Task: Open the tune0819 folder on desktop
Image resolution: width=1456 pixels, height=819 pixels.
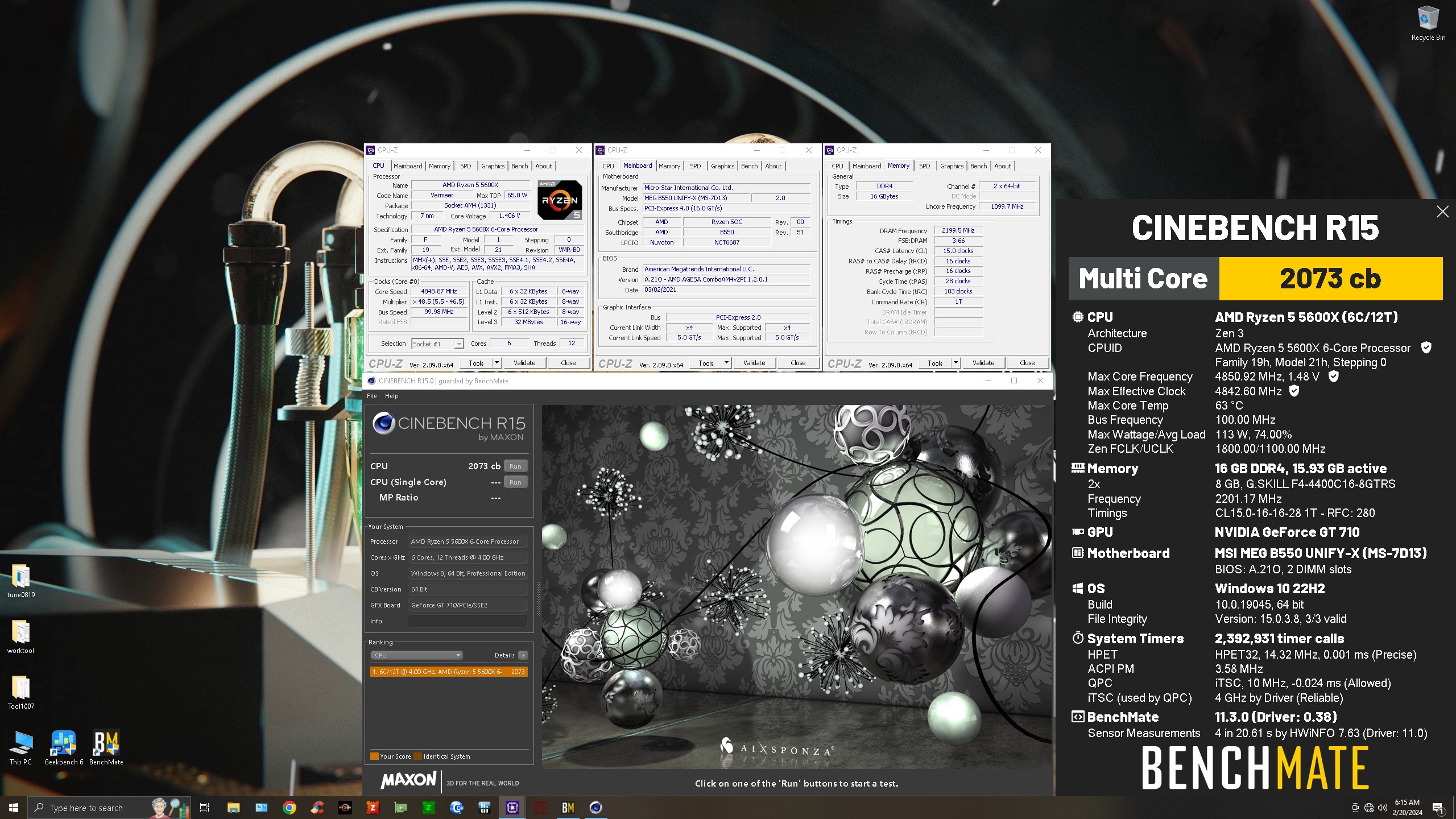Action: pos(20,581)
